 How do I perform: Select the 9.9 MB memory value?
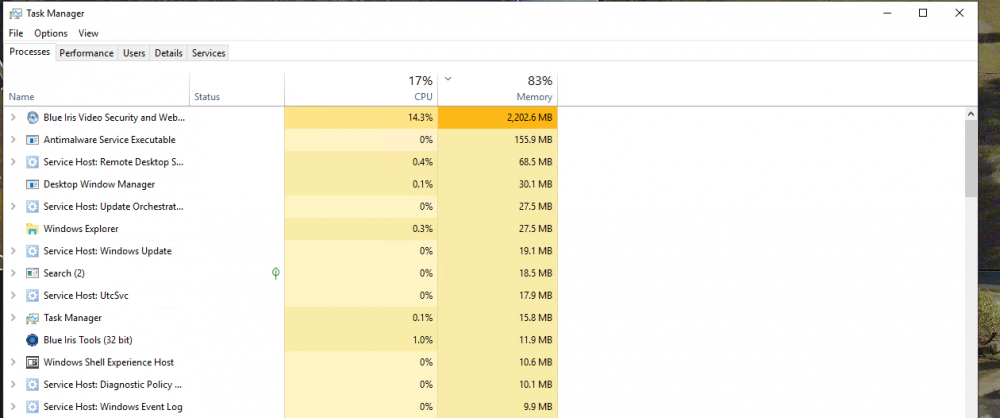point(540,407)
